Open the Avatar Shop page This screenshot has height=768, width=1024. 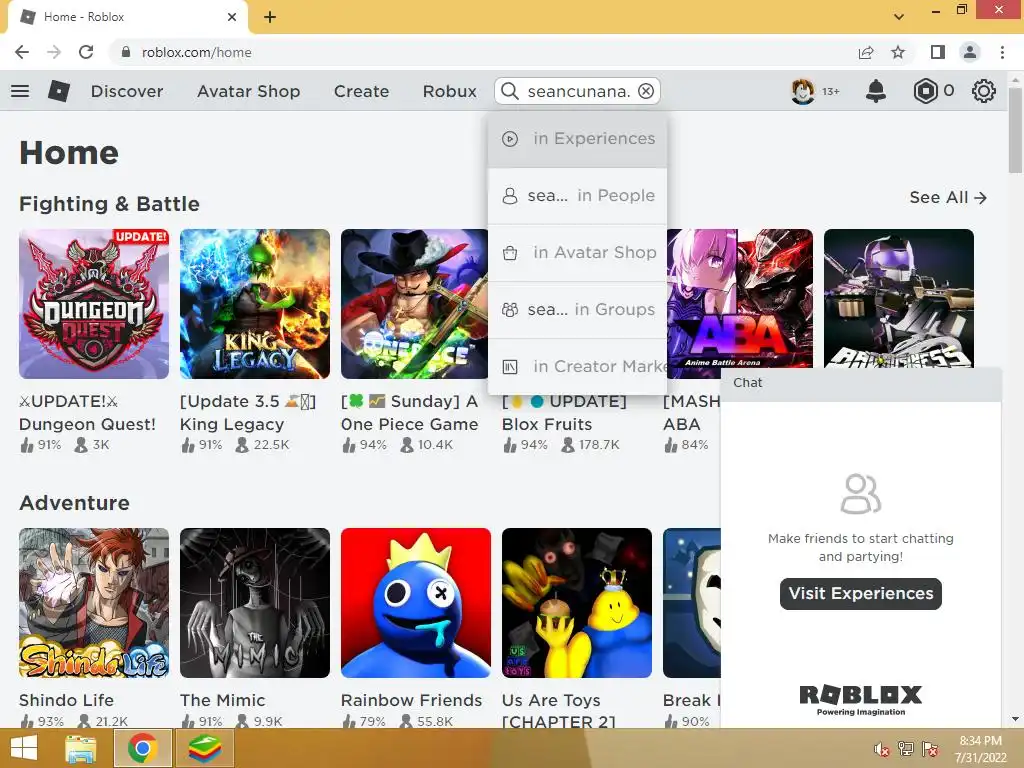(x=249, y=91)
